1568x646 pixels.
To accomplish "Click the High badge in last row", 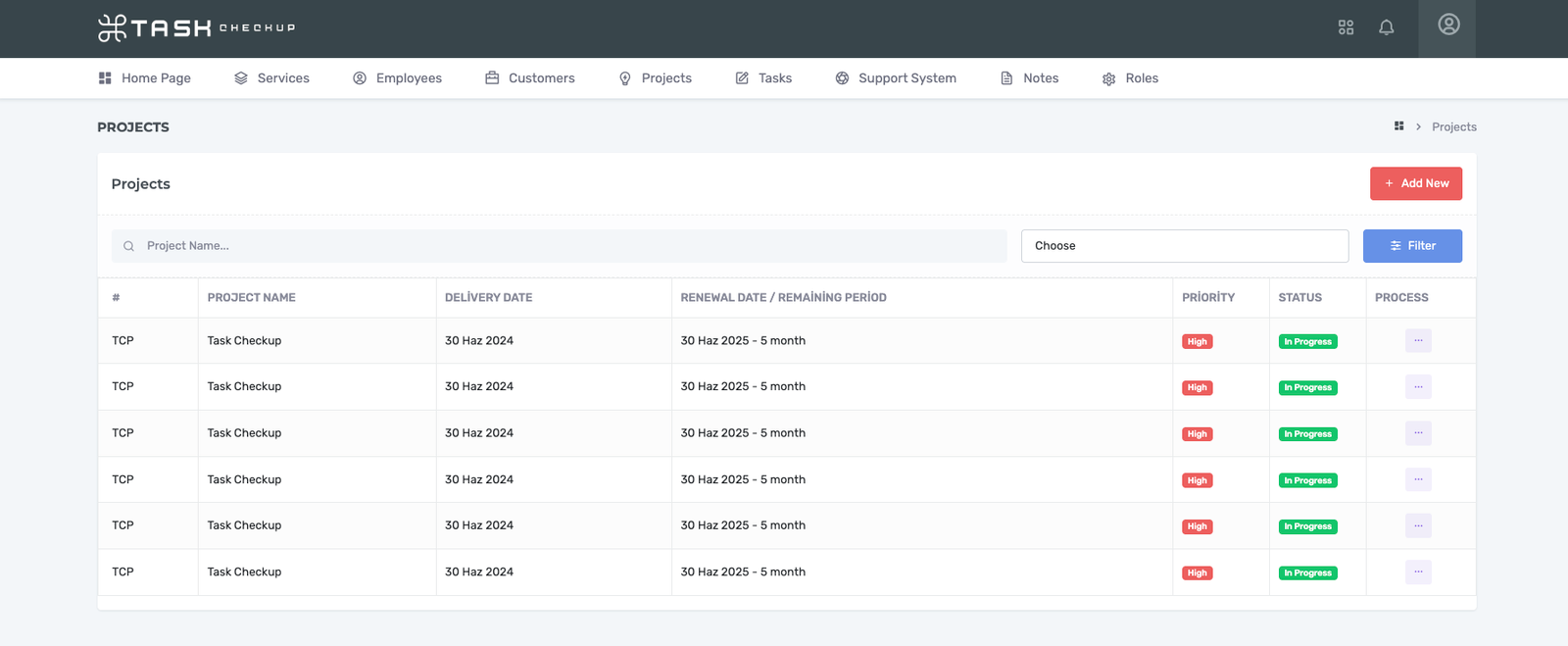I will (1197, 572).
